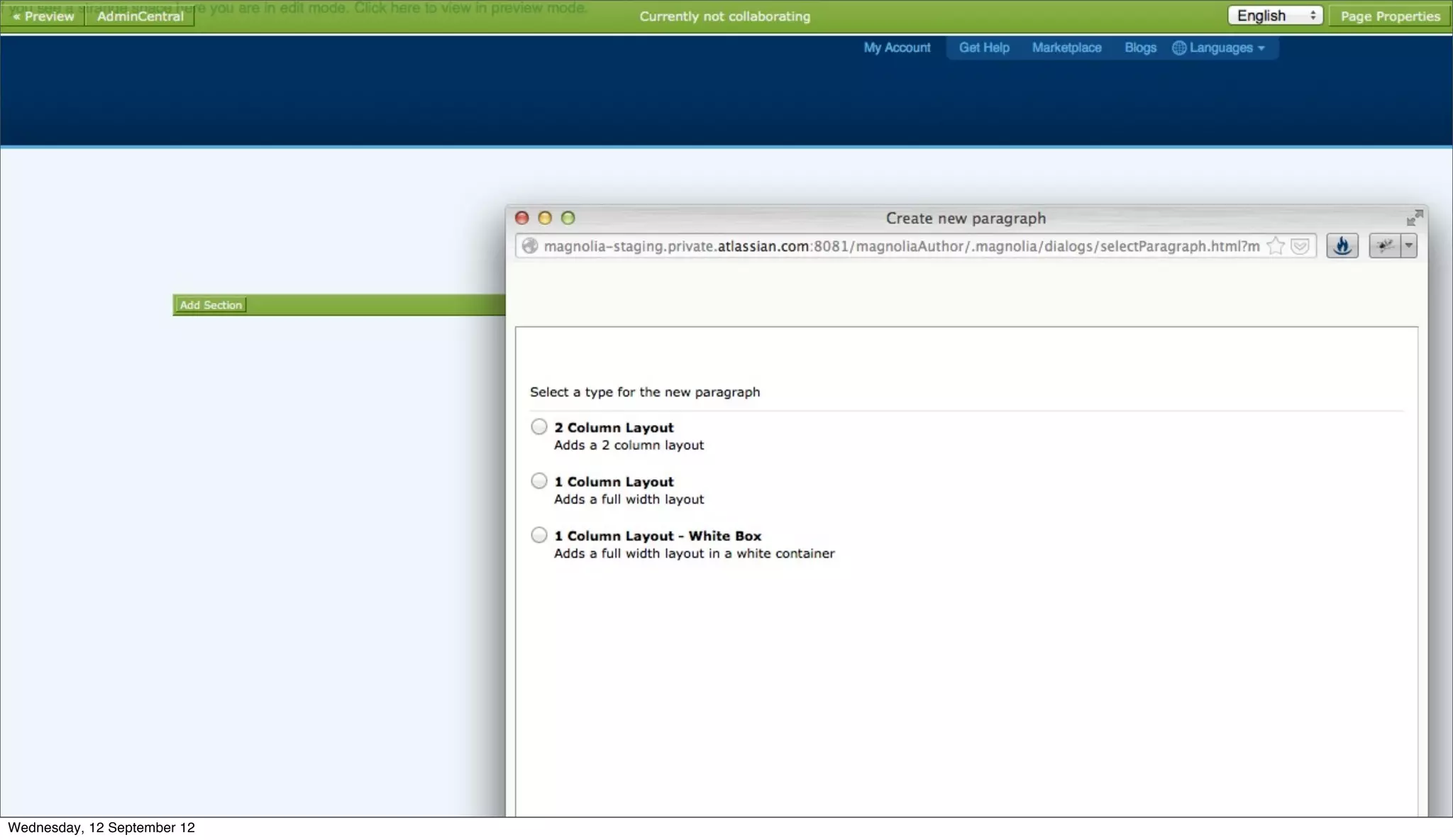Click the fullscreen arrows in dialog titlebar
1453x840 pixels.
point(1414,218)
